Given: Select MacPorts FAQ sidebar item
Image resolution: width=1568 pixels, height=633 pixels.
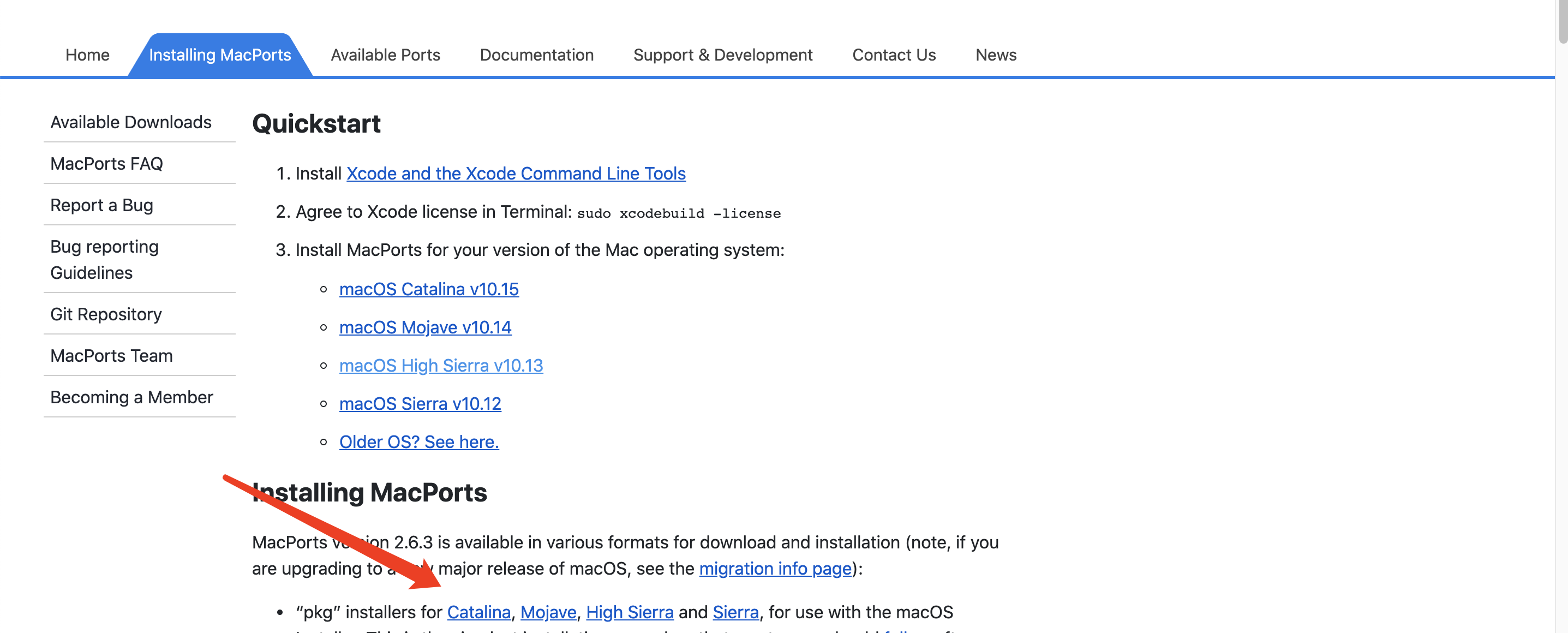Looking at the screenshot, I should point(106,164).
